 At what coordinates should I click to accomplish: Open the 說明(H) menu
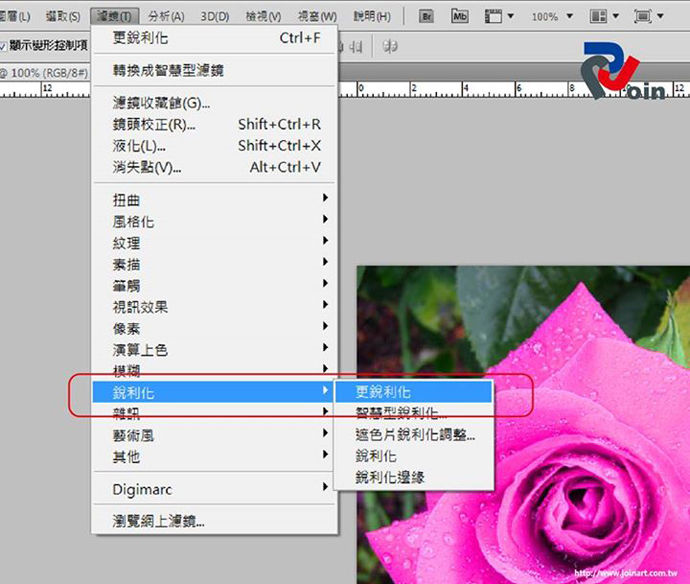point(372,17)
